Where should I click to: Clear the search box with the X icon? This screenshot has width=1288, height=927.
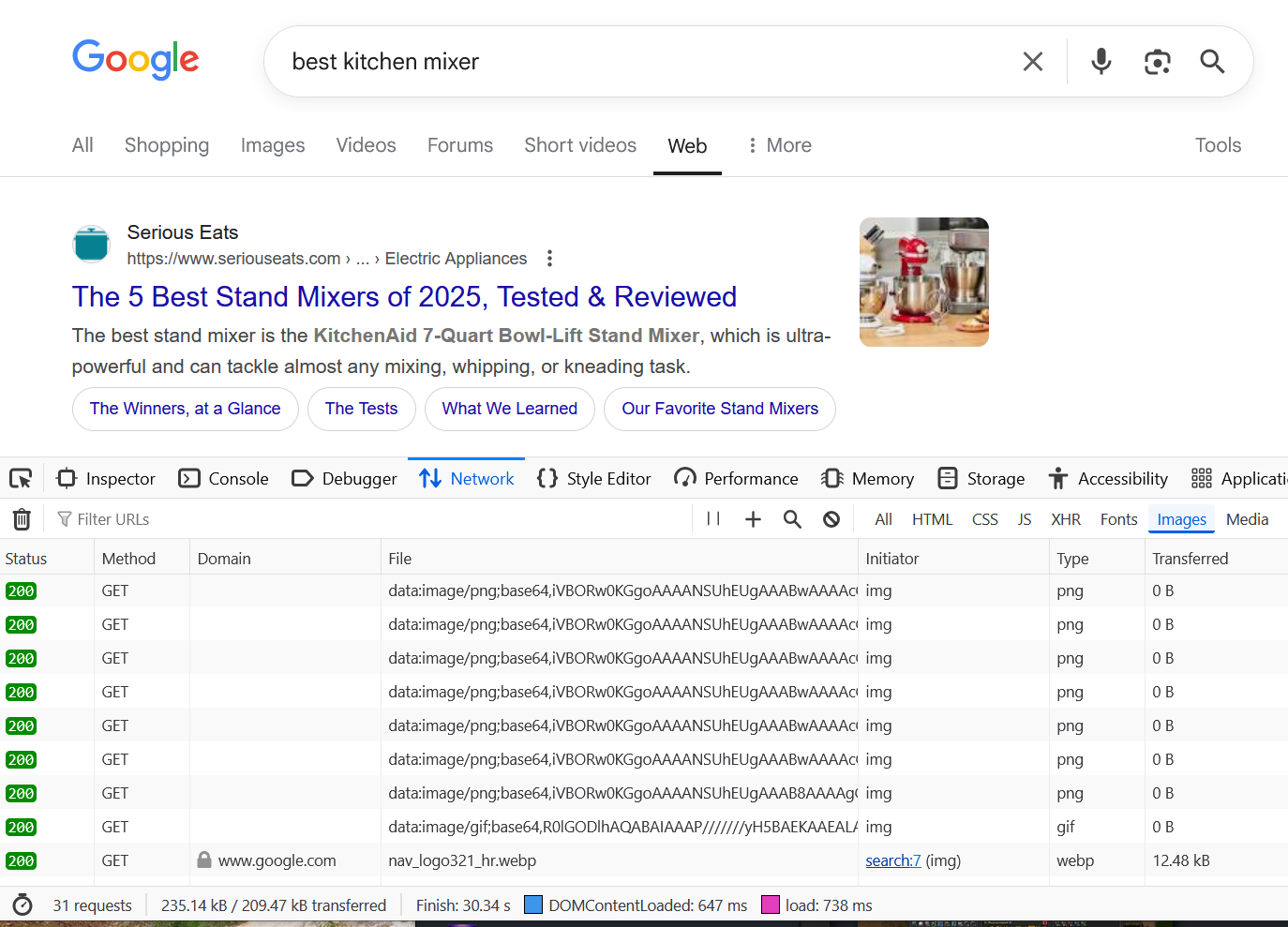click(1033, 62)
